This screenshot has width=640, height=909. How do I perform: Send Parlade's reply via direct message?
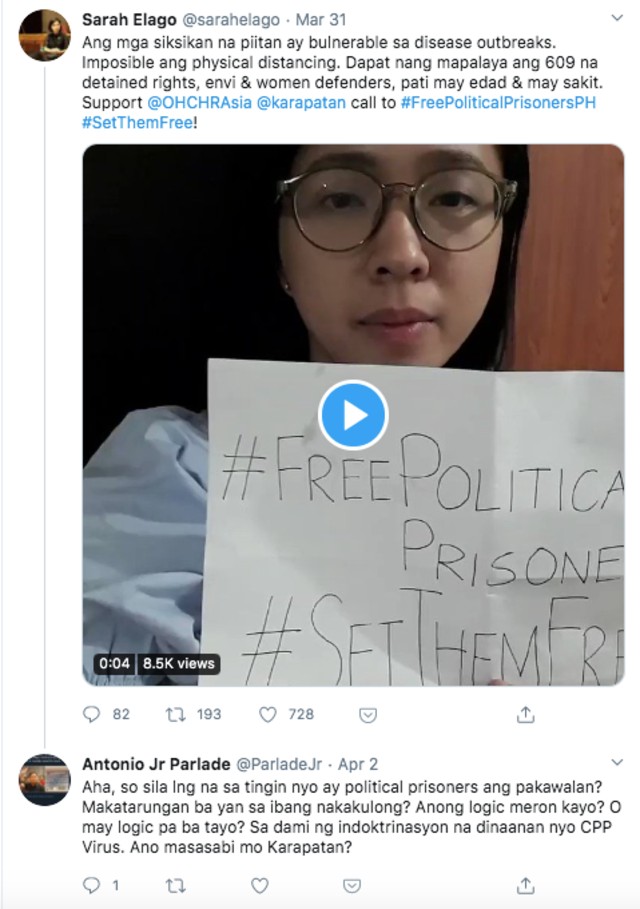pyautogui.click(x=352, y=886)
